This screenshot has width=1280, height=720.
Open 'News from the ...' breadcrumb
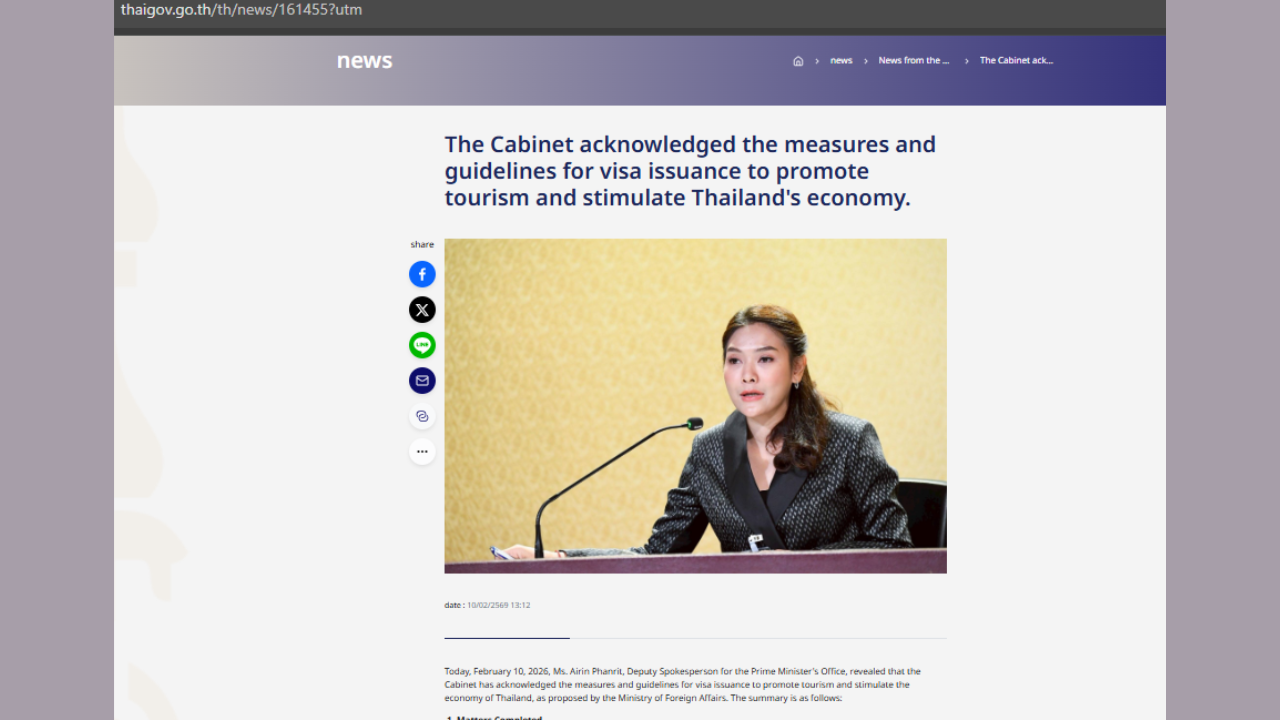click(913, 61)
